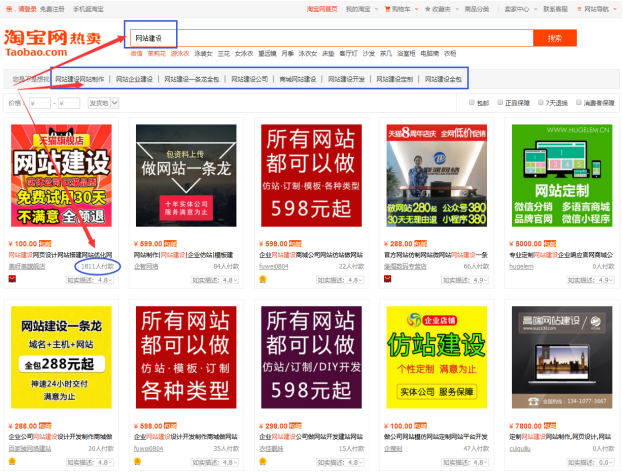Enable the 包邮 free shipping checkbox
This screenshot has width=623, height=472.
472,103
